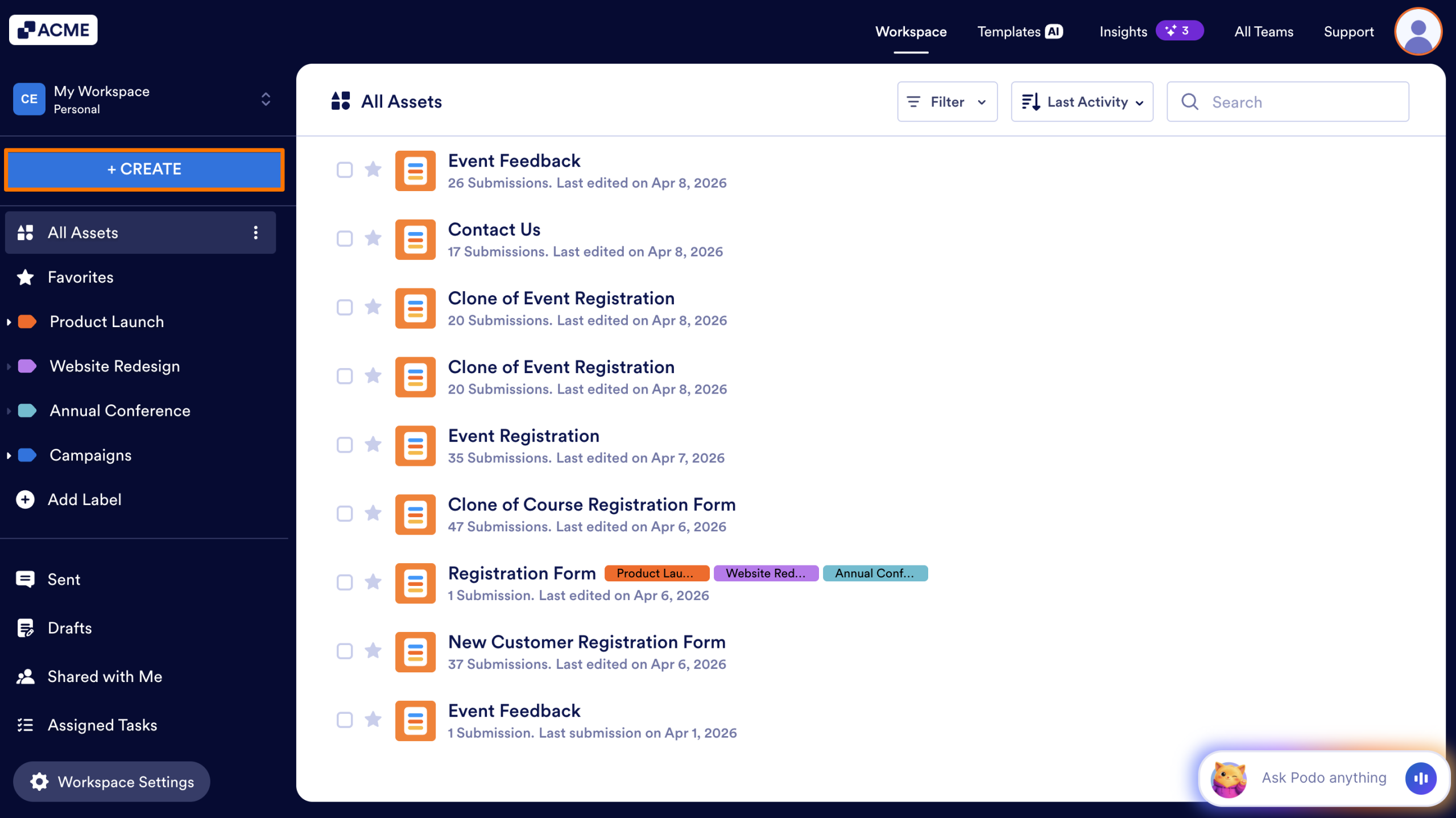Image resolution: width=1456 pixels, height=818 pixels.
Task: Open the Sent messages icon
Action: click(x=25, y=579)
